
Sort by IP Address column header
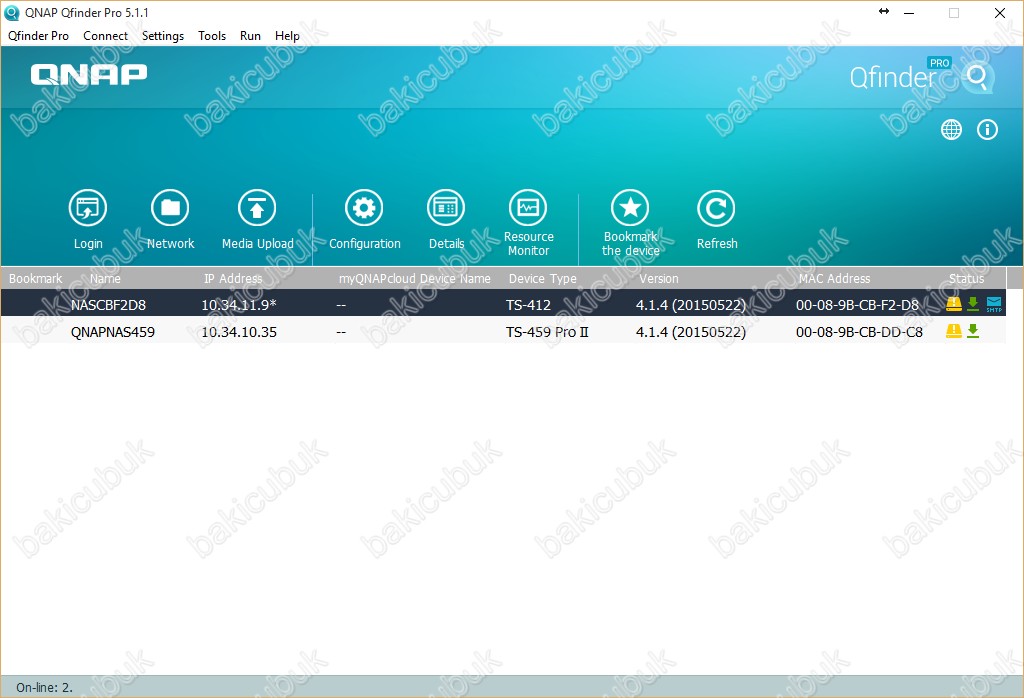(x=233, y=278)
